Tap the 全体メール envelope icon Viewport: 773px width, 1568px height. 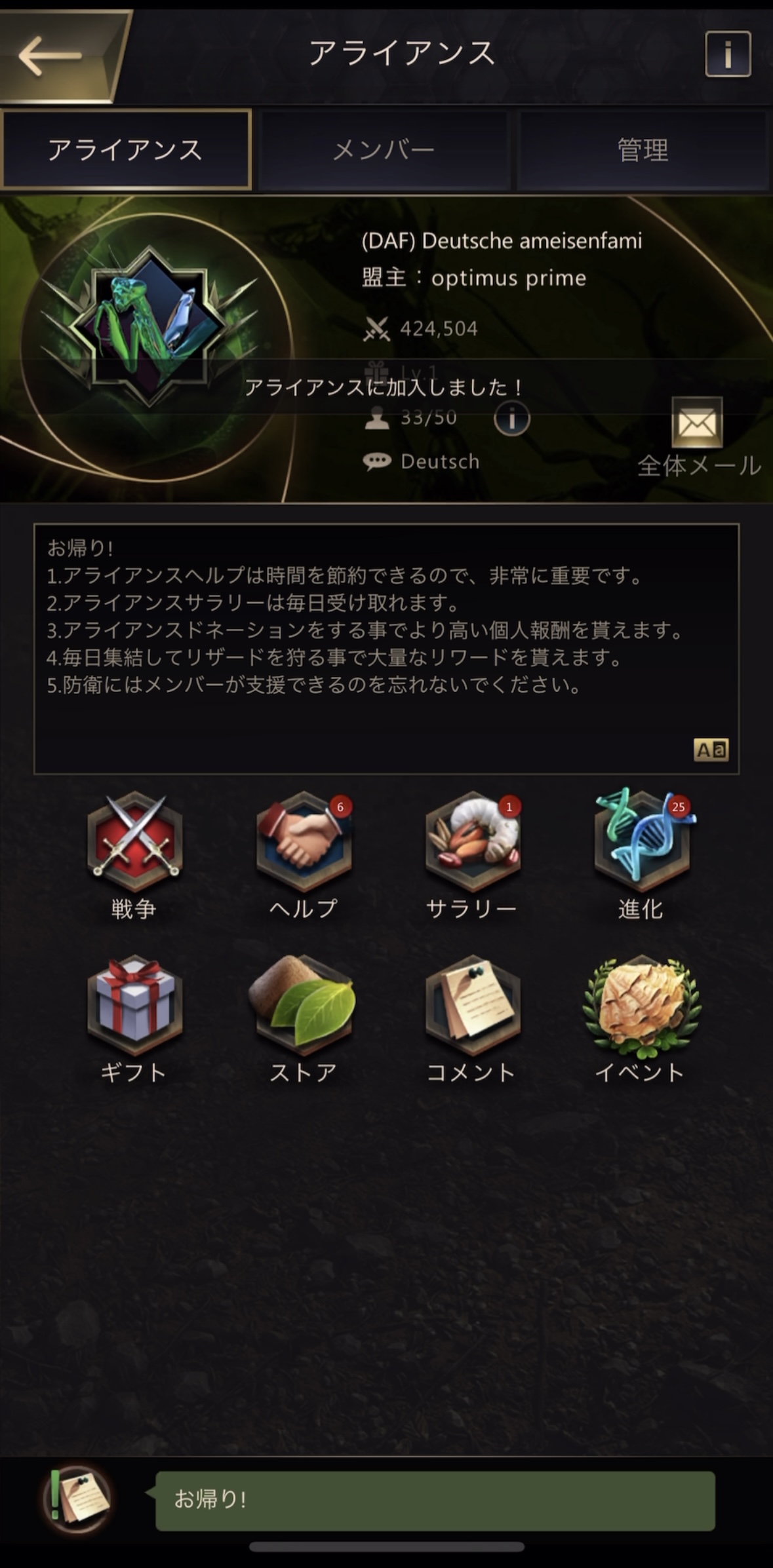(697, 423)
